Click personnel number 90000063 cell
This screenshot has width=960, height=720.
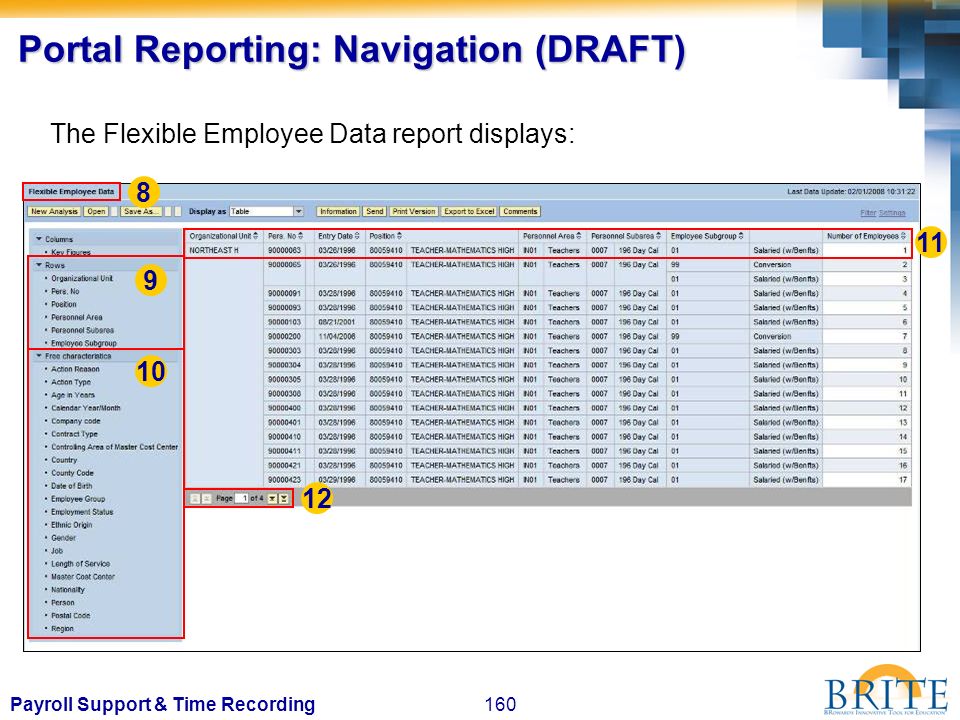285,250
